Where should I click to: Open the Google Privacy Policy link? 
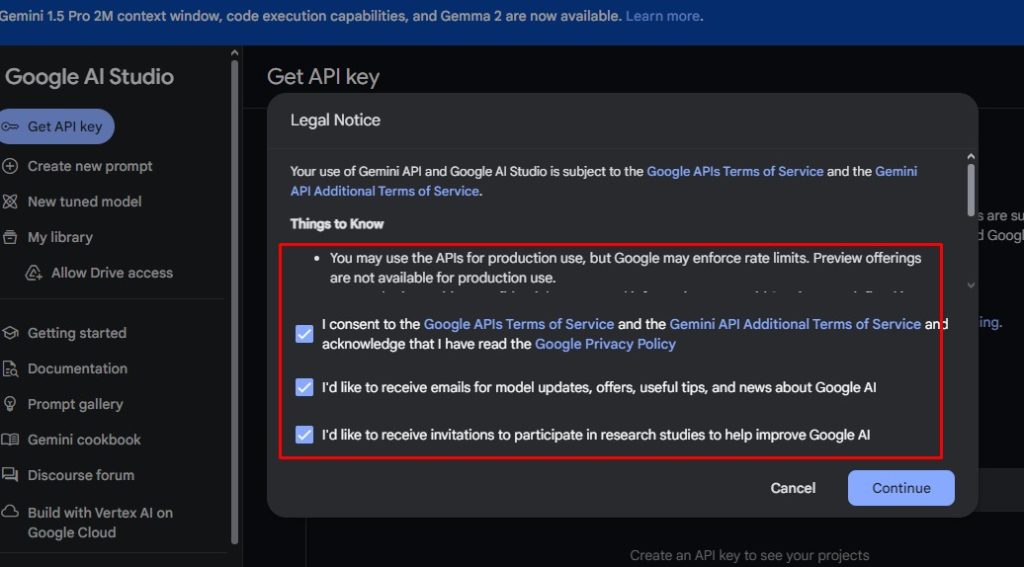coord(605,344)
